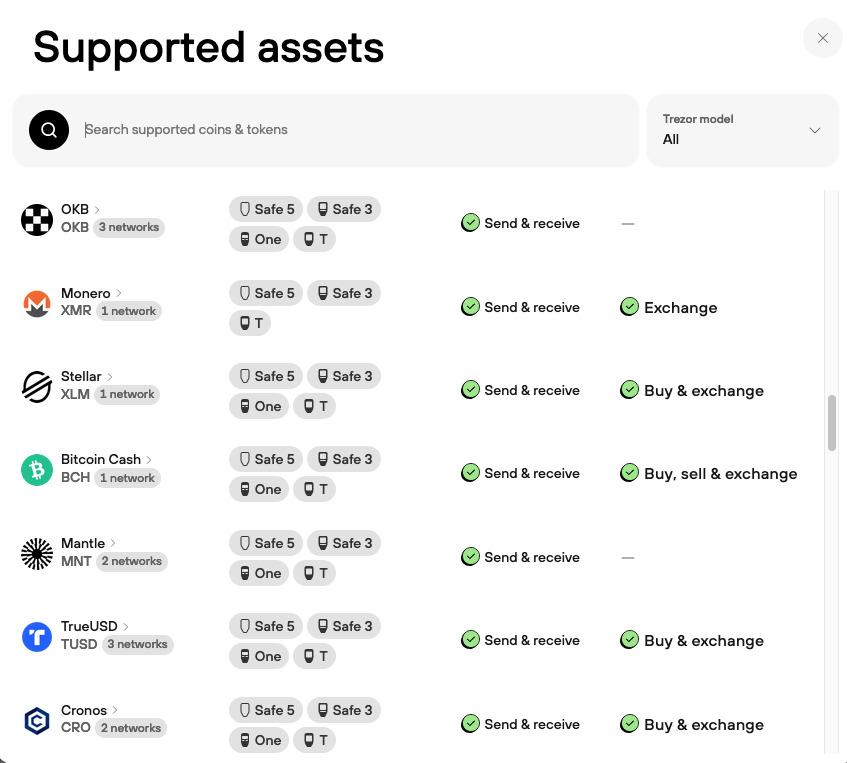847x763 pixels.
Task: Select Safe 3 chip in TrueUSD row
Action: point(344,626)
